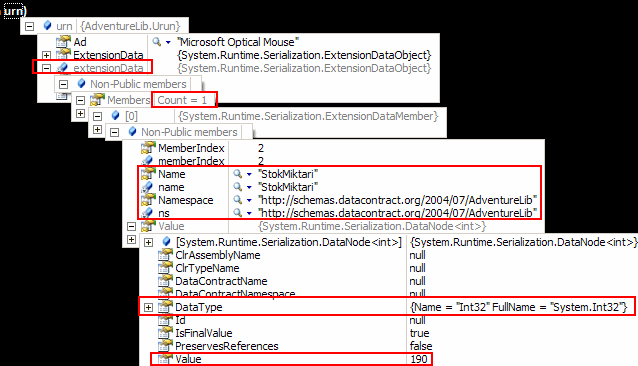Select the ExtensionData ExtensionDataObject value

click(x=304, y=55)
